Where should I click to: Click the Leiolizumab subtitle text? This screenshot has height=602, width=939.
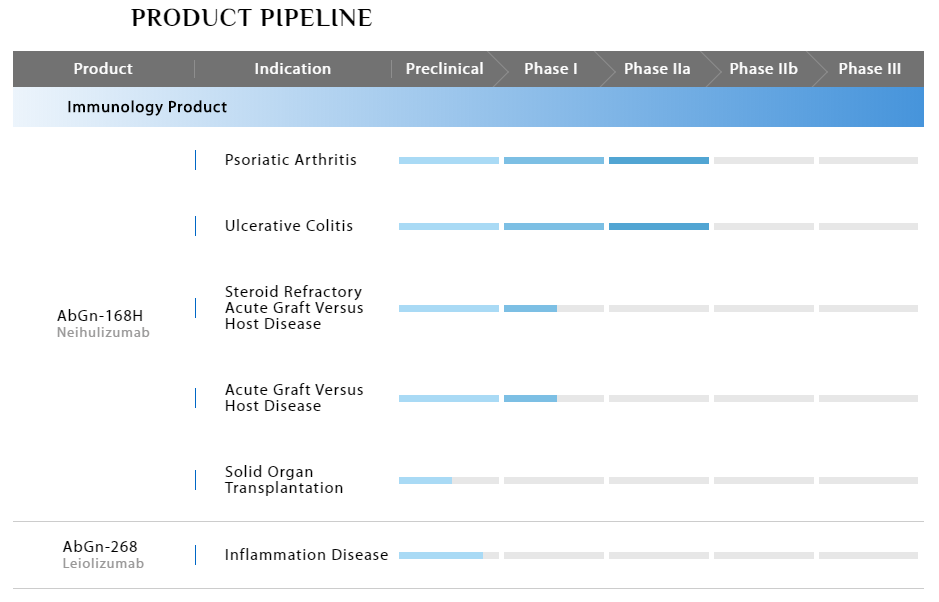[x=103, y=564]
